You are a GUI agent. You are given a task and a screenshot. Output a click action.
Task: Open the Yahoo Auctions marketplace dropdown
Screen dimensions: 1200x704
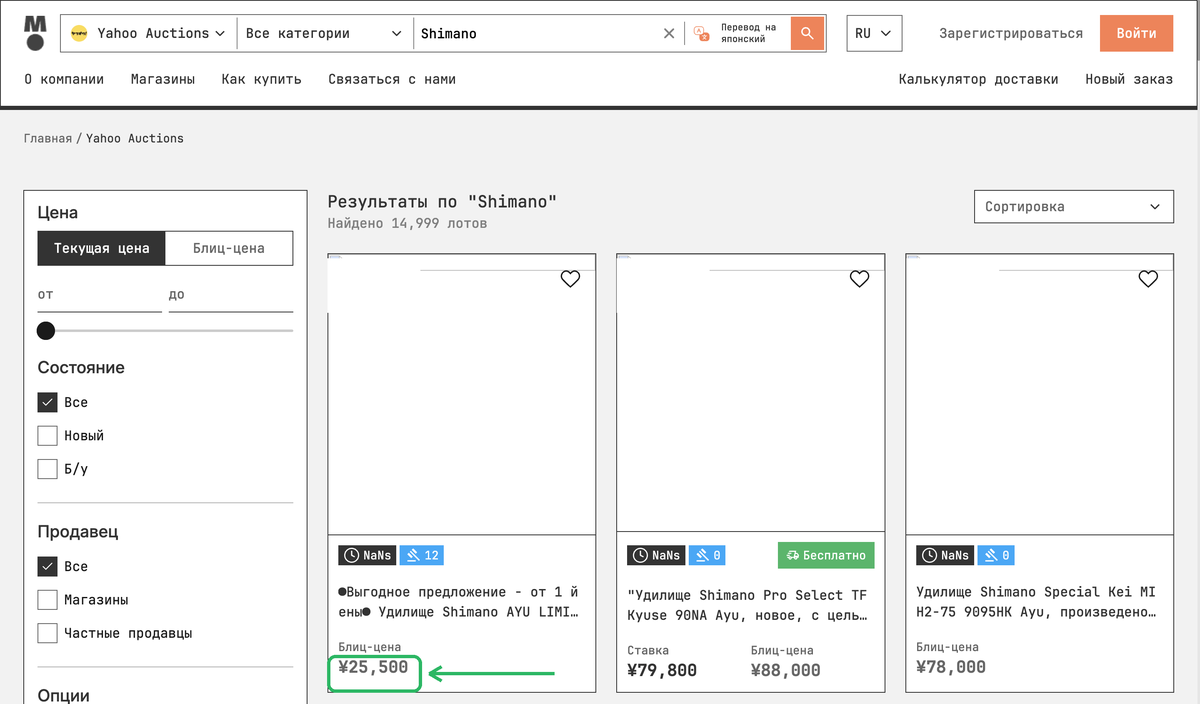tap(149, 33)
